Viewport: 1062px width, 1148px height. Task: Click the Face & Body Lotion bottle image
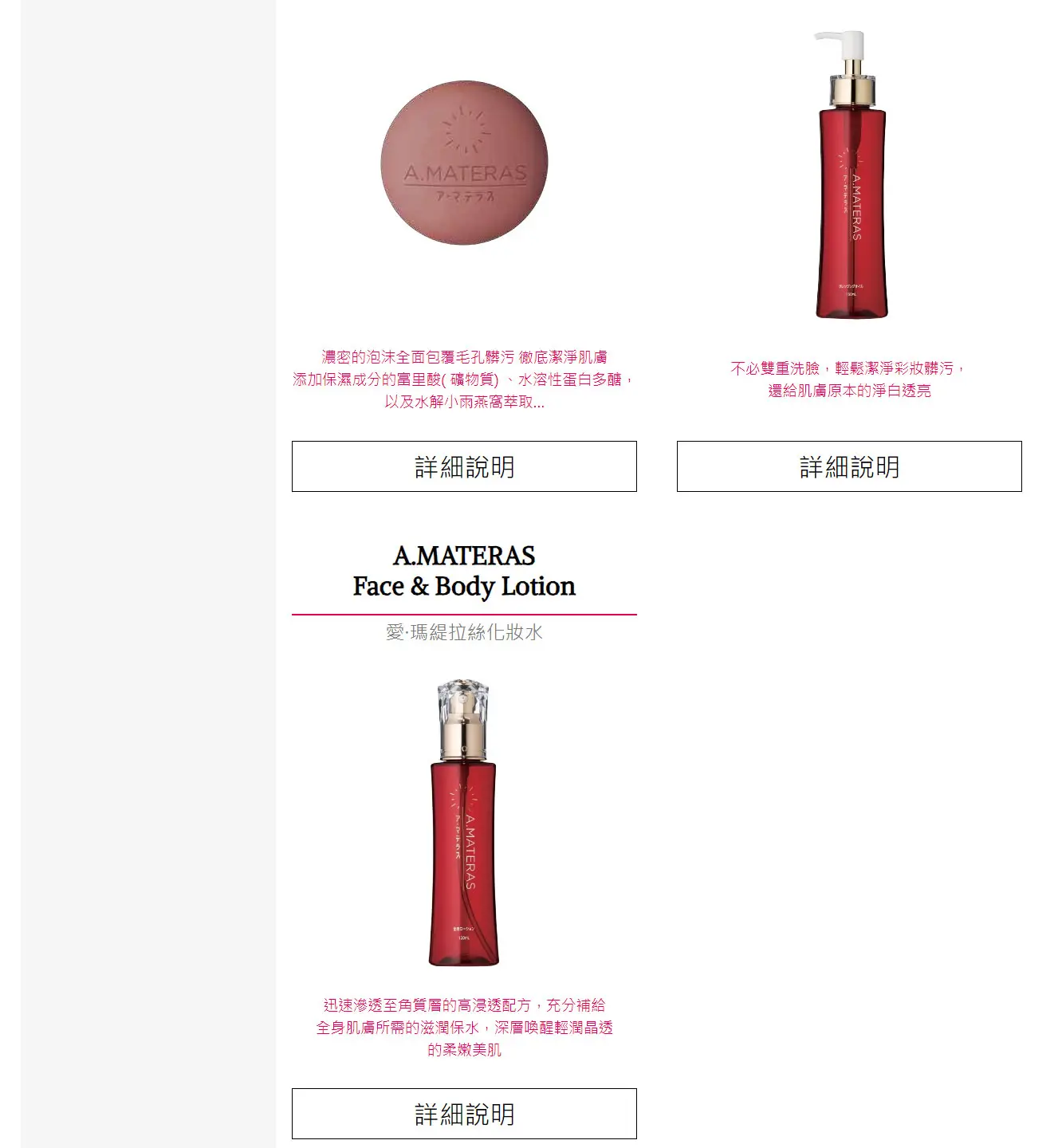(x=464, y=824)
